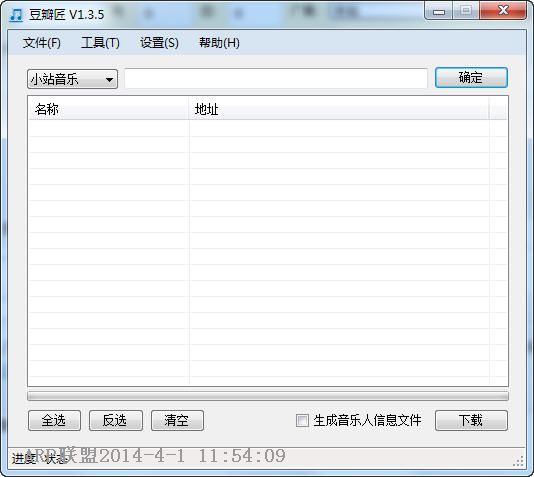The width and height of the screenshot is (534, 477).
Task: Click the 全选 button
Action: 54,420
